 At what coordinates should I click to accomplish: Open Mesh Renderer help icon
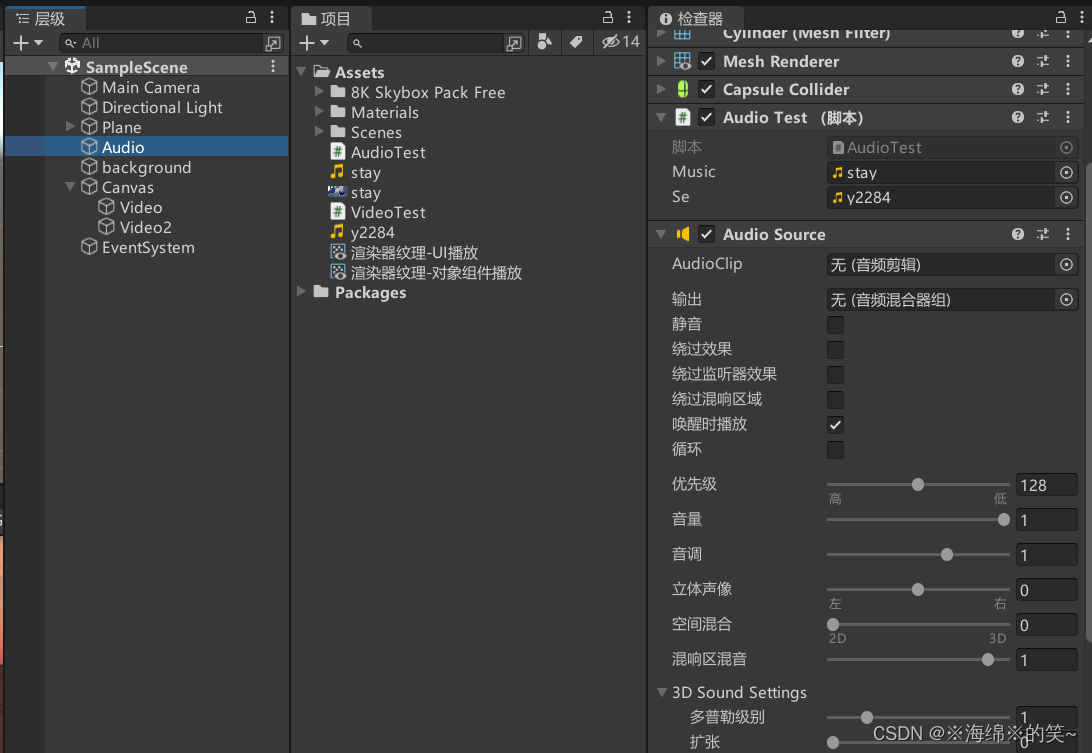tap(1017, 61)
